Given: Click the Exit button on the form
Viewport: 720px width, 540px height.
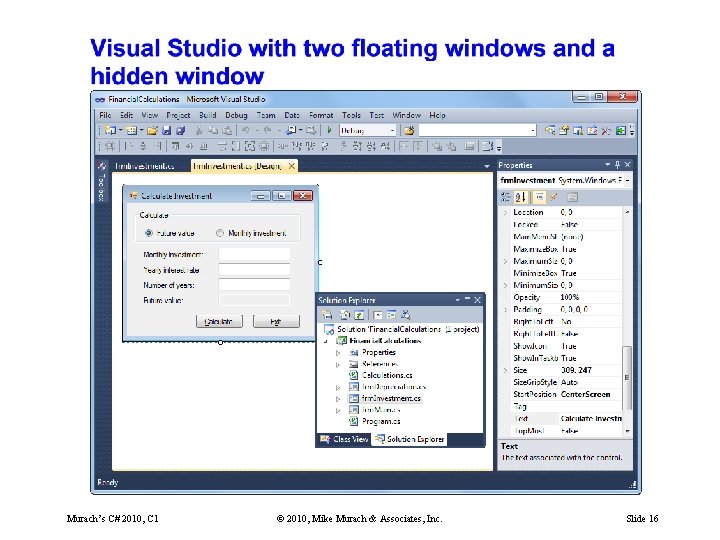Looking at the screenshot, I should [276, 321].
